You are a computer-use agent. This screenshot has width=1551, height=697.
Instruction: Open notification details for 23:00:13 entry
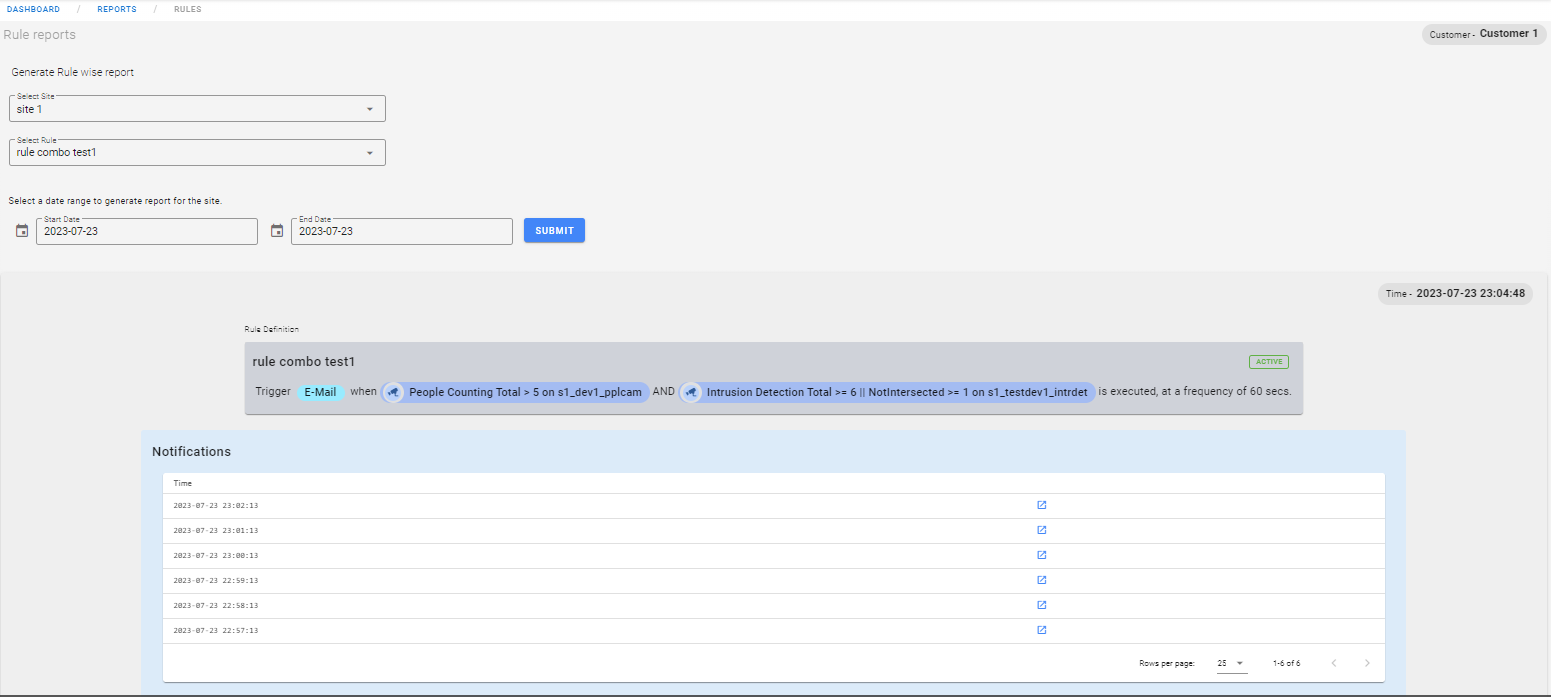point(1041,555)
